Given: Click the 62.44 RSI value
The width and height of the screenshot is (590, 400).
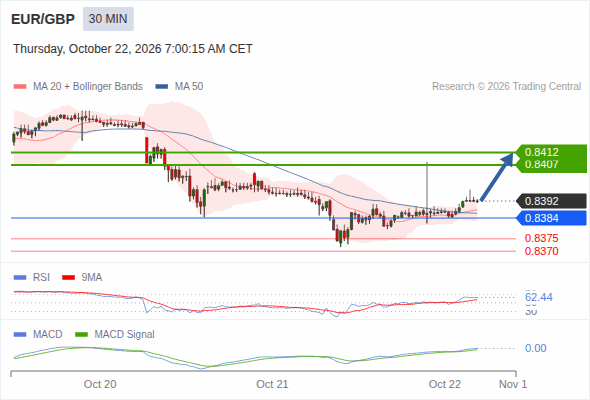Looking at the screenshot, I should (539, 297).
